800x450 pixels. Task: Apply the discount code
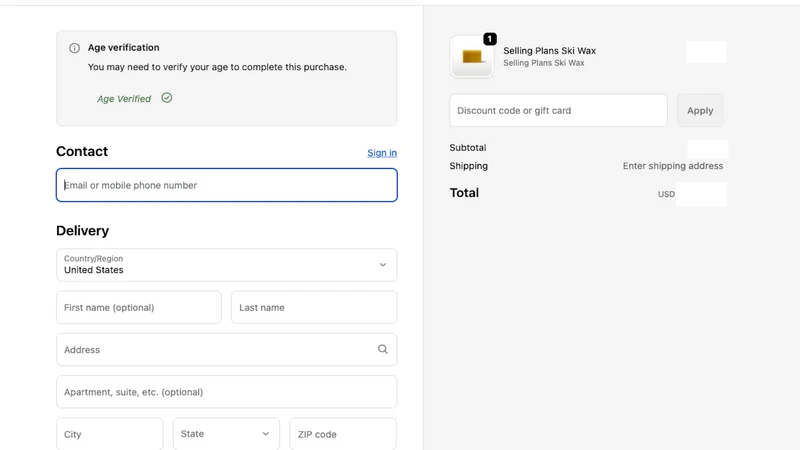point(700,110)
